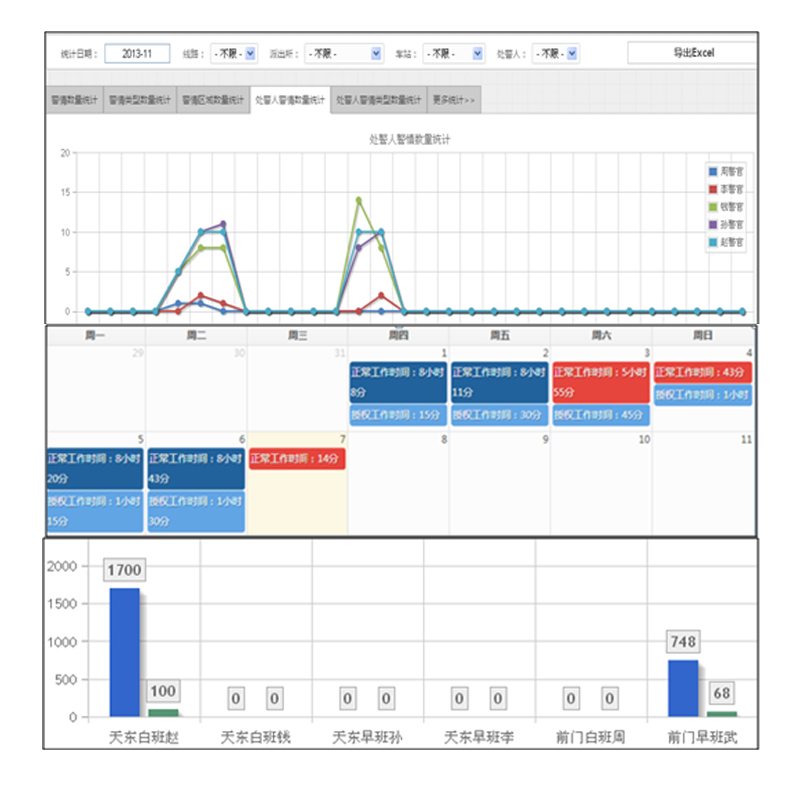
Task: Open the 车站 dropdown
Action: (453, 53)
